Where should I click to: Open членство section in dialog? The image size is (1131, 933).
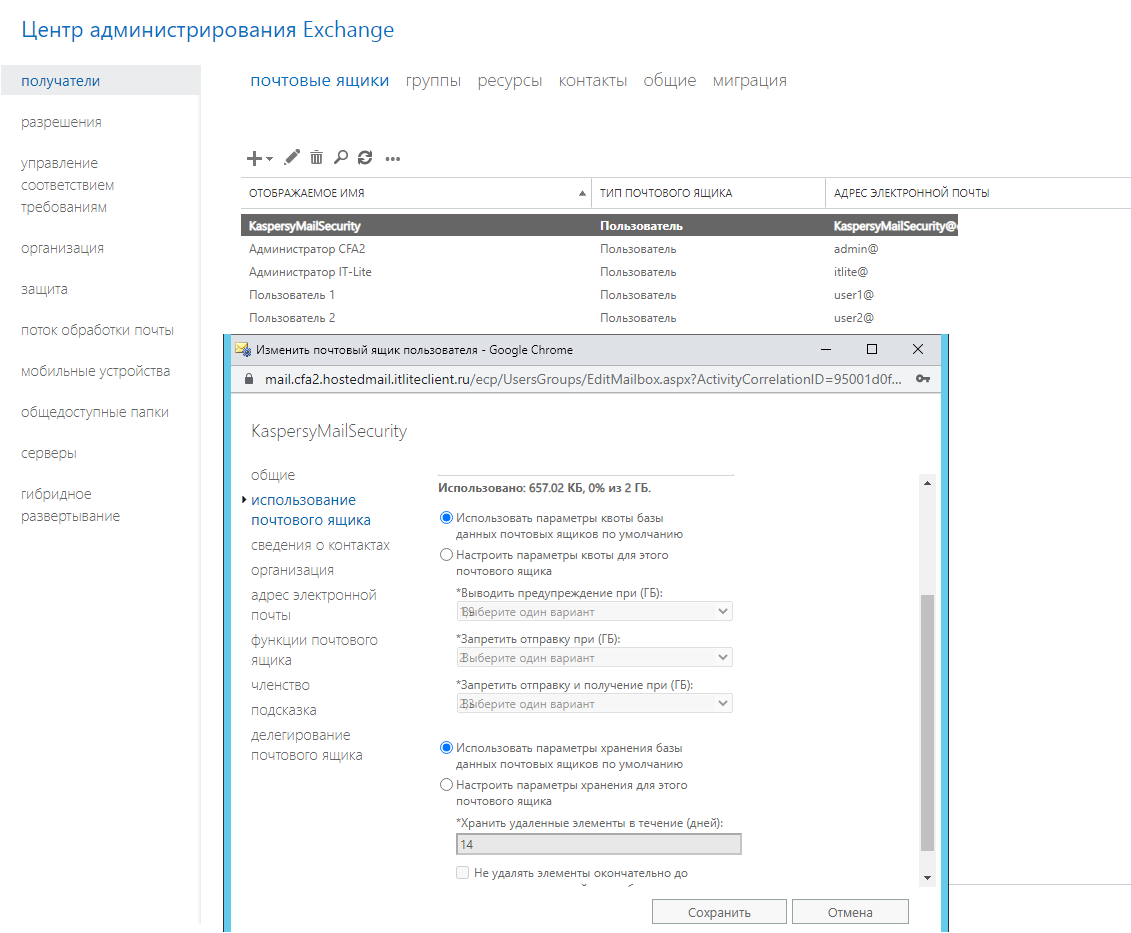(280, 685)
